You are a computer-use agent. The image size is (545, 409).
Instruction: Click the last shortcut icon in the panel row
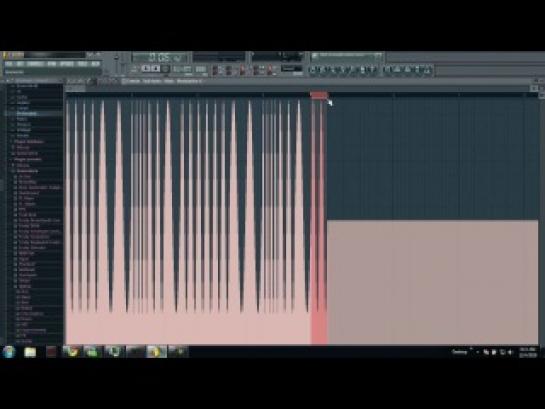click(427, 70)
